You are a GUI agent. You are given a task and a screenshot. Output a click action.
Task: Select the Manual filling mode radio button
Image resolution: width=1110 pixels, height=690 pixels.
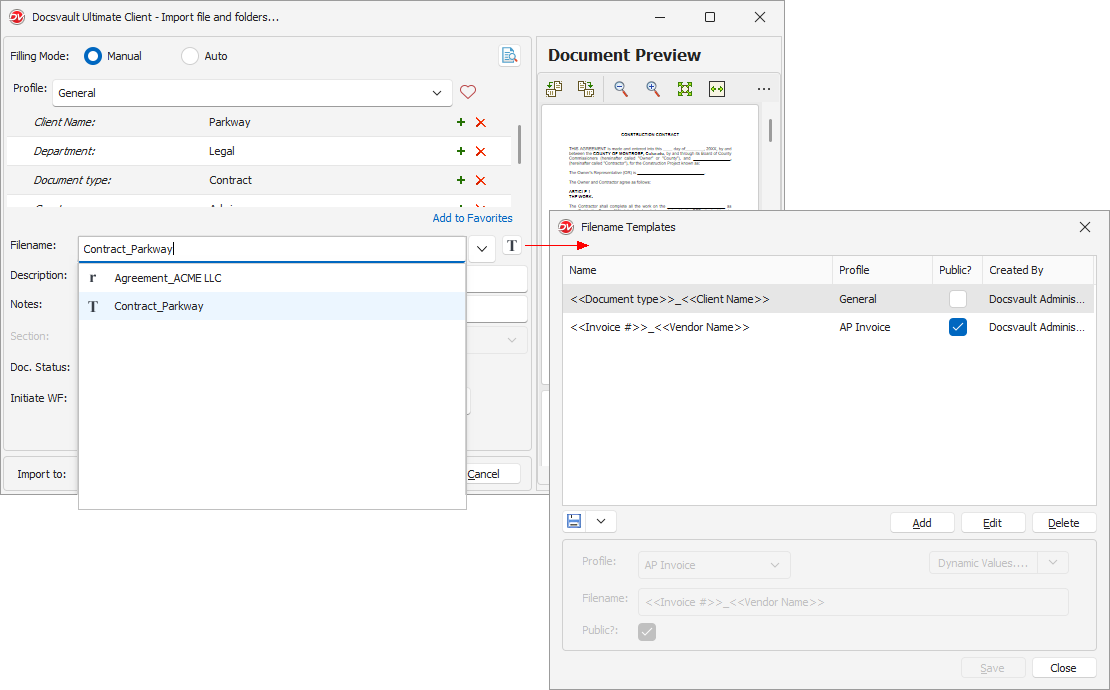point(93,56)
